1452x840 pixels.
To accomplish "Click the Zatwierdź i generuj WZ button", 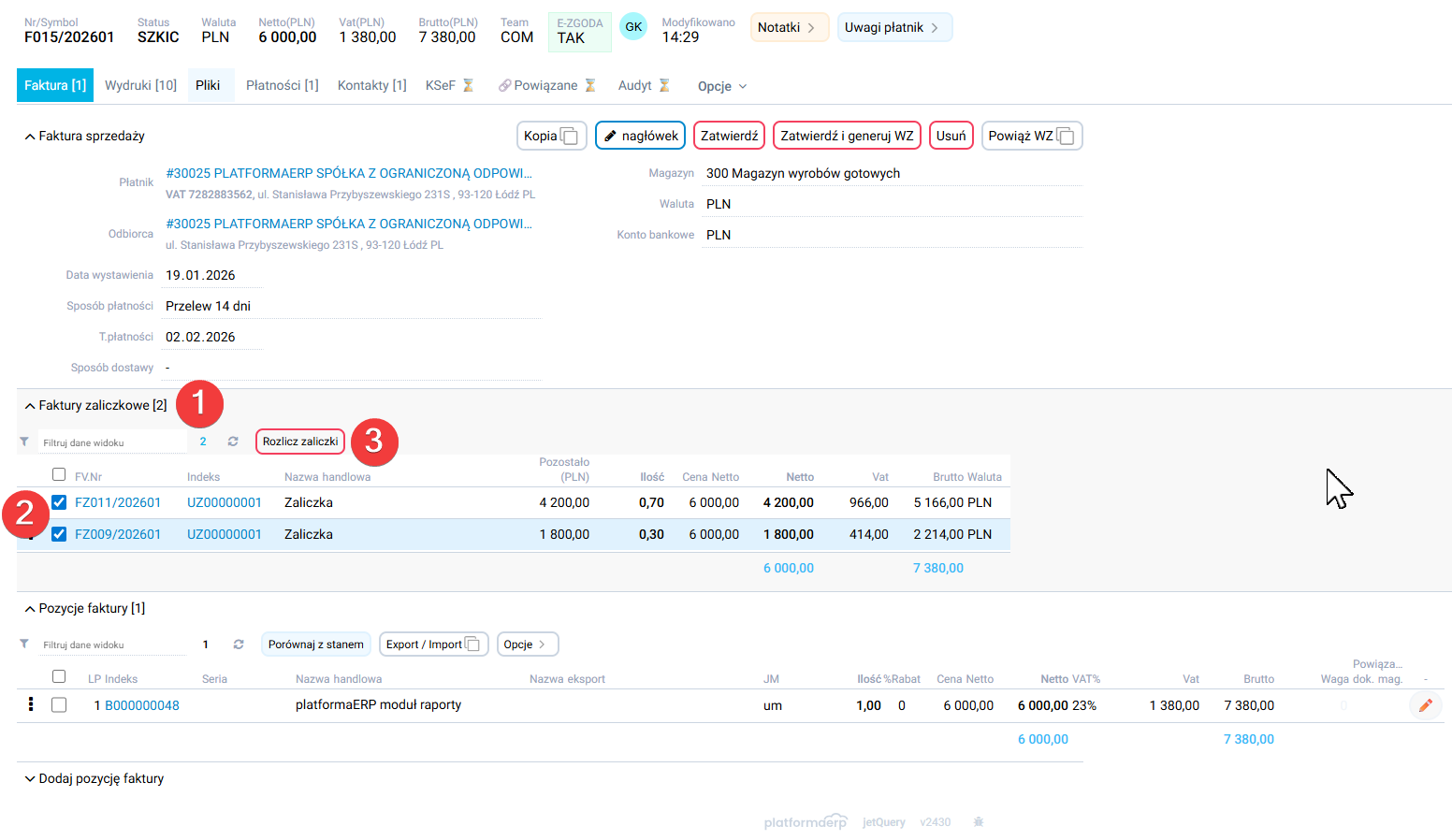I will point(847,136).
